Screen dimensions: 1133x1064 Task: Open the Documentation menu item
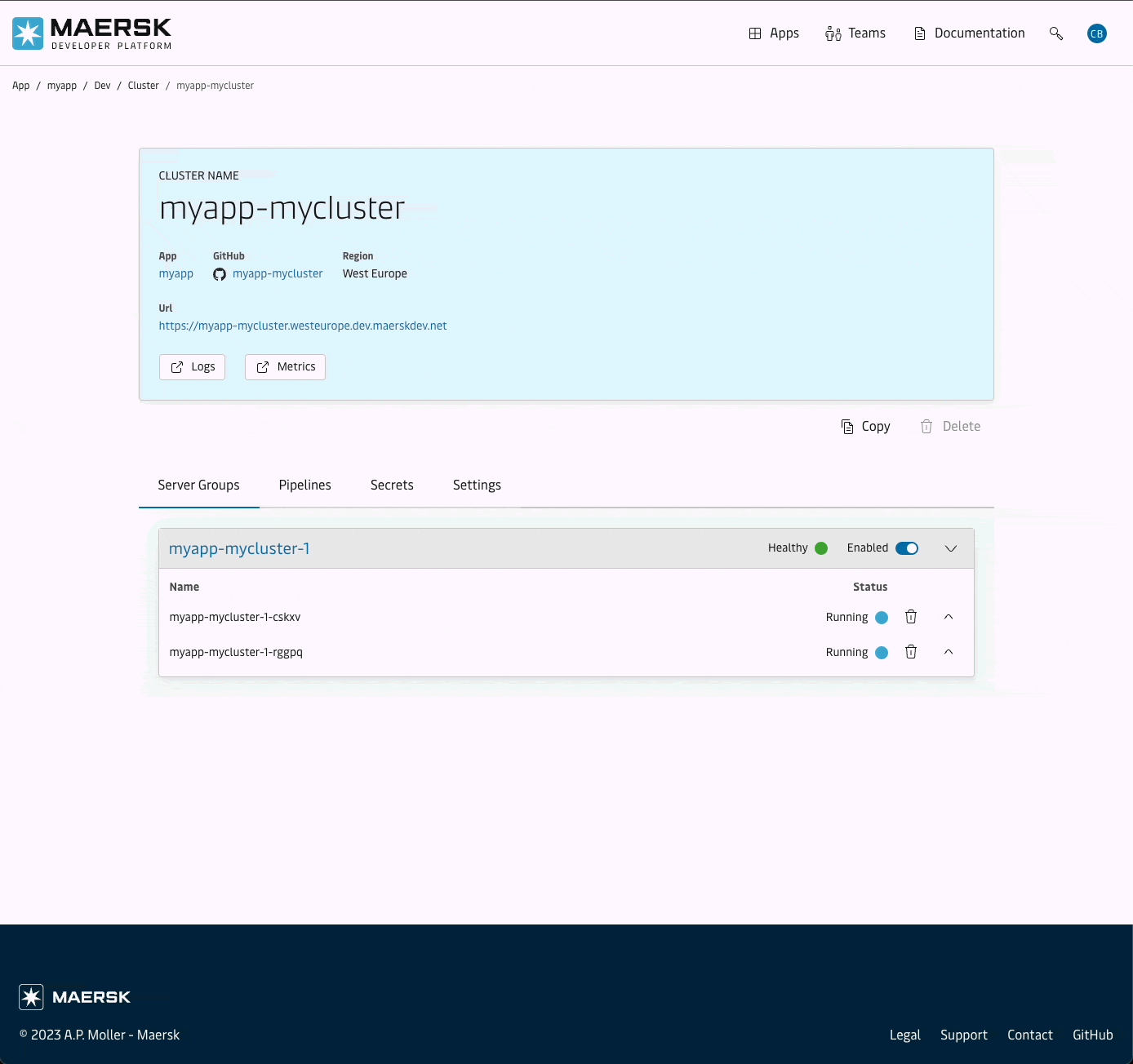[969, 33]
